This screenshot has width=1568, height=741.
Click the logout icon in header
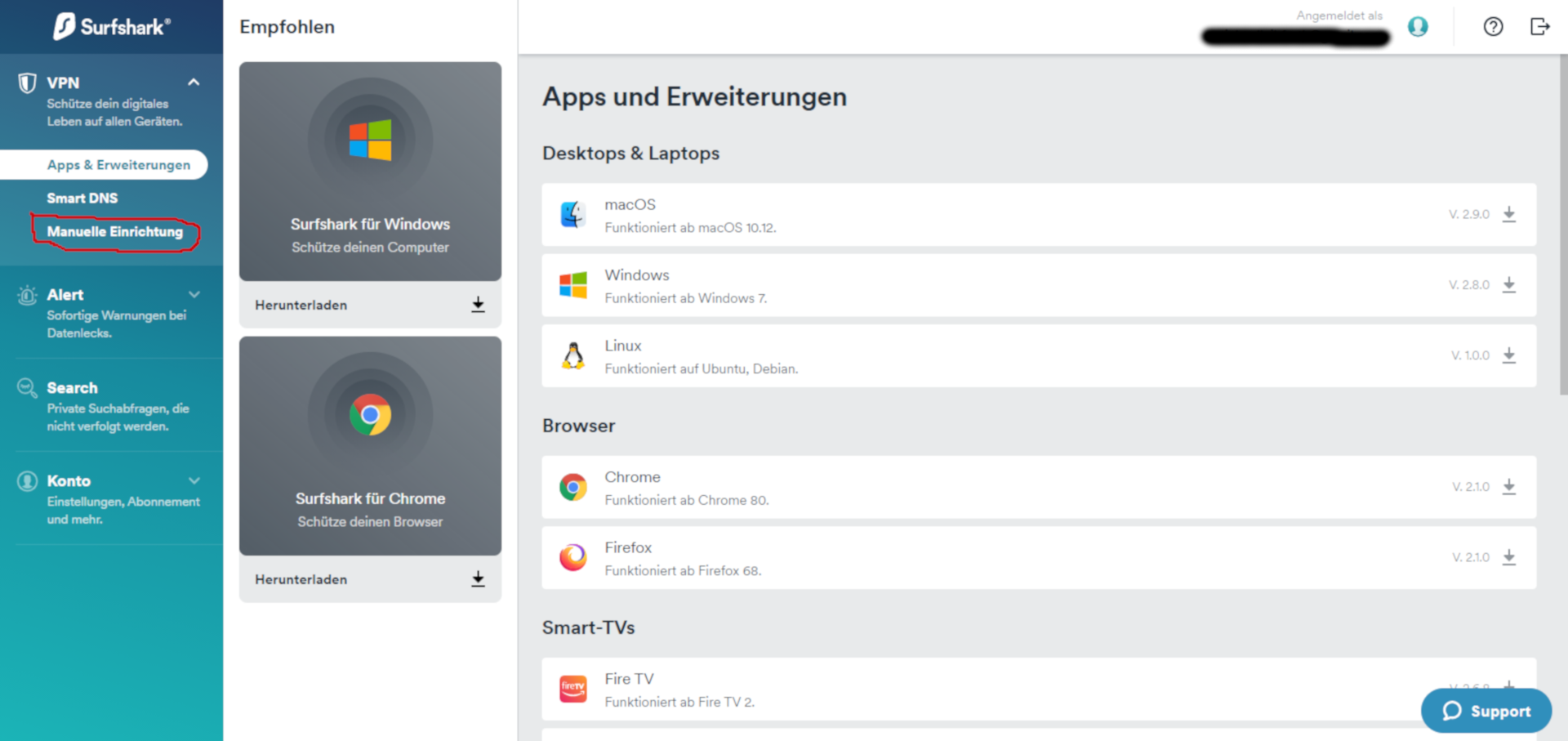(x=1539, y=27)
